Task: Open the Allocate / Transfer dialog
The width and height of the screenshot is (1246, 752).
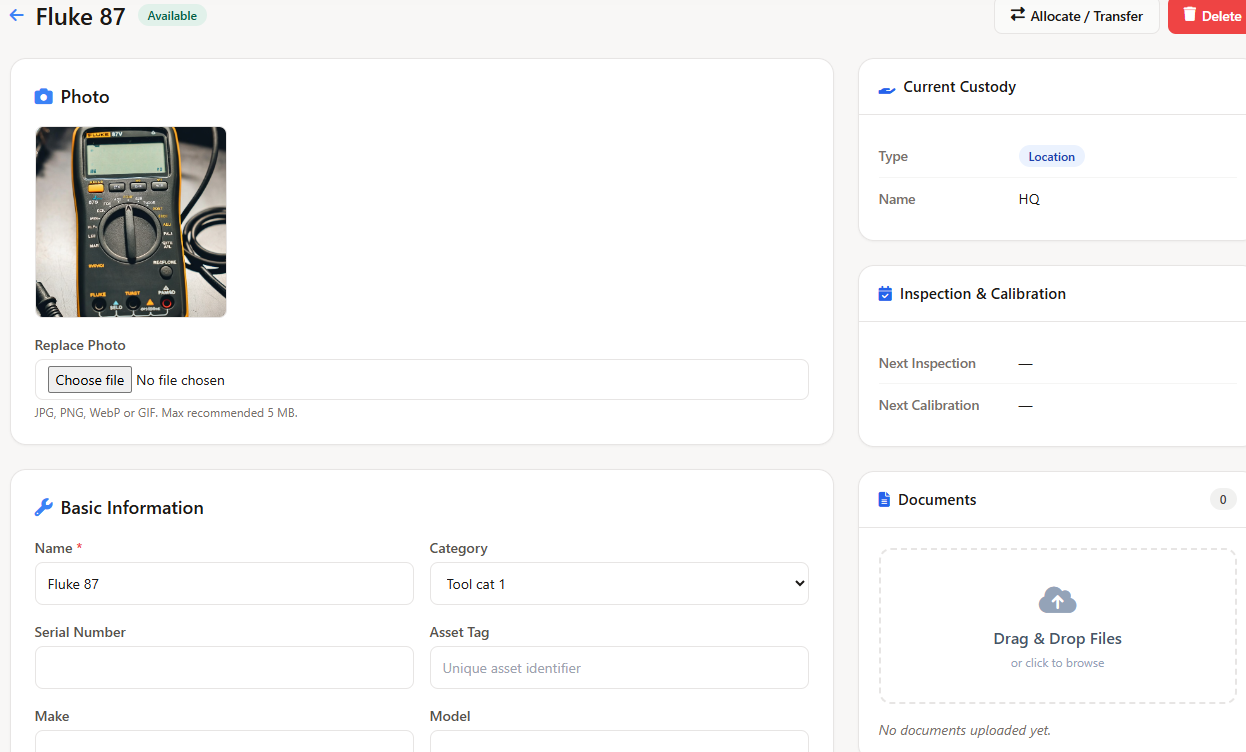Action: pyautogui.click(x=1076, y=16)
